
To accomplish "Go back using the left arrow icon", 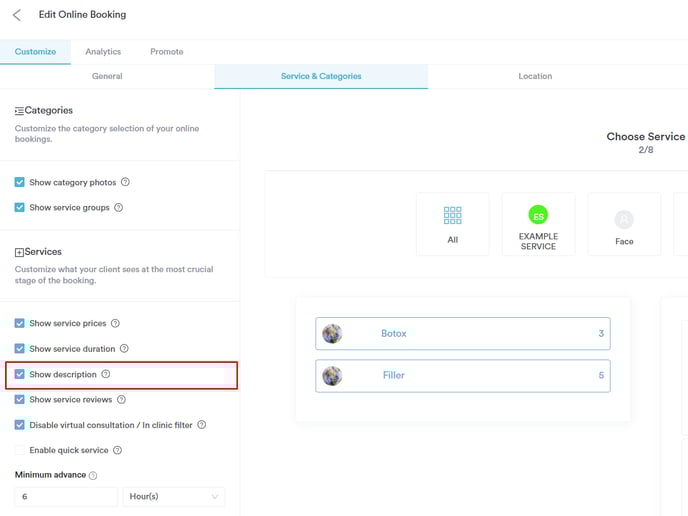I will pyautogui.click(x=17, y=15).
